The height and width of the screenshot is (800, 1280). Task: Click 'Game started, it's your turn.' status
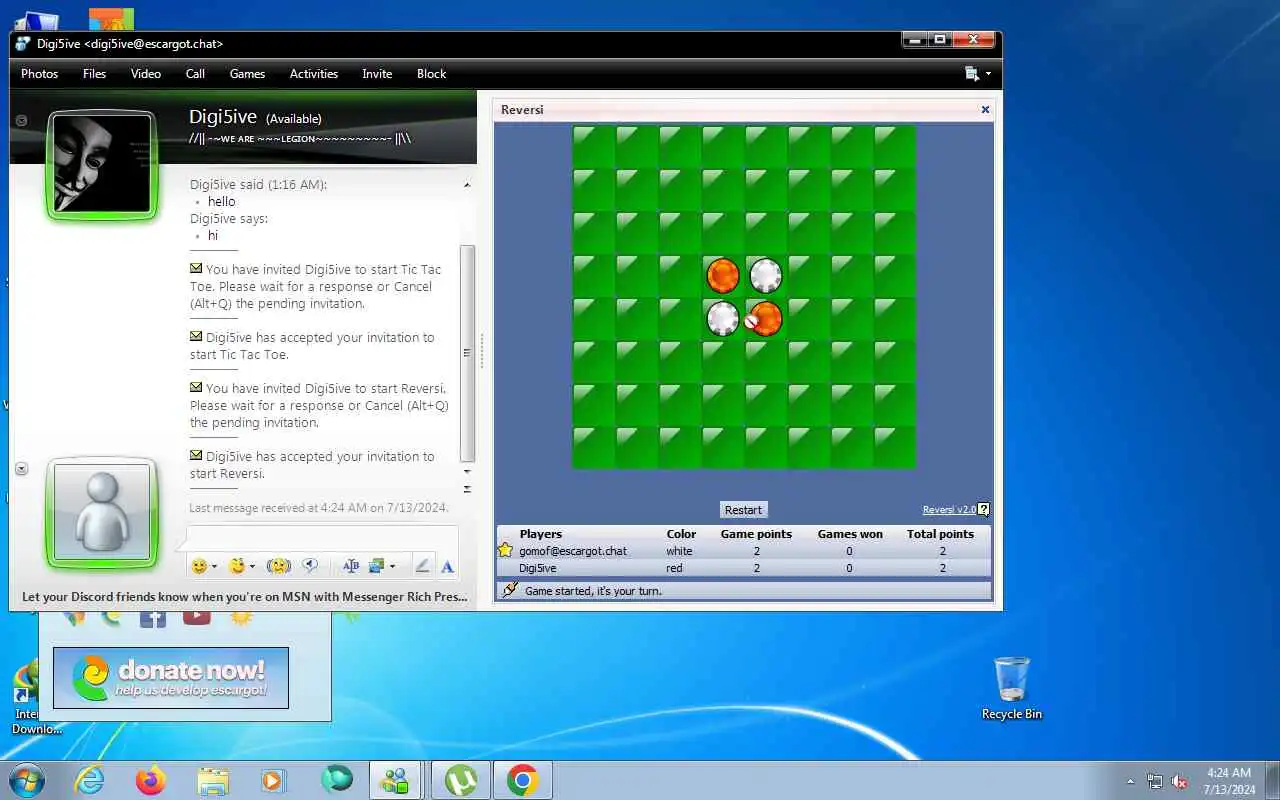(x=593, y=591)
